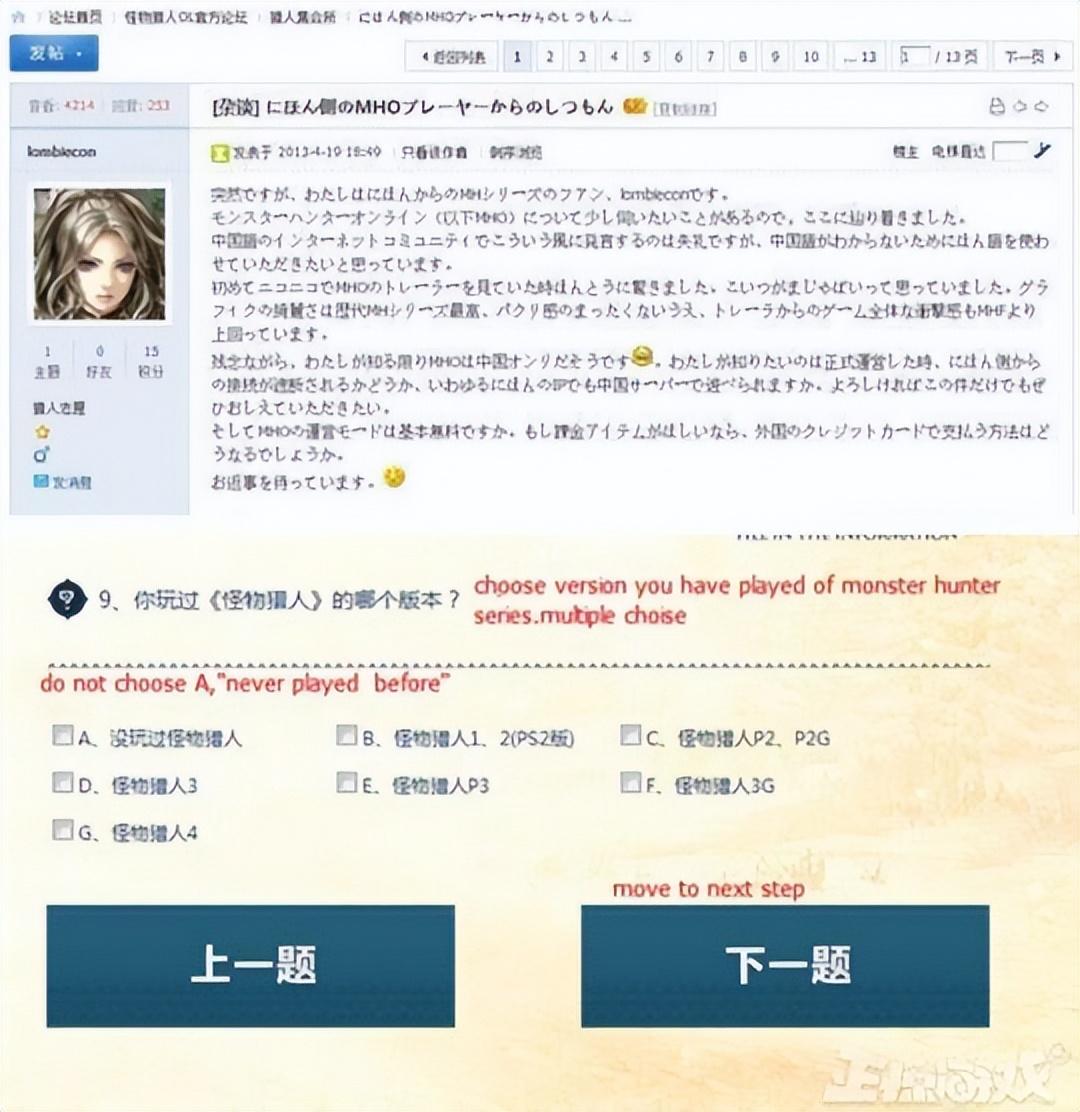Click the send message envelope icon

click(41, 482)
